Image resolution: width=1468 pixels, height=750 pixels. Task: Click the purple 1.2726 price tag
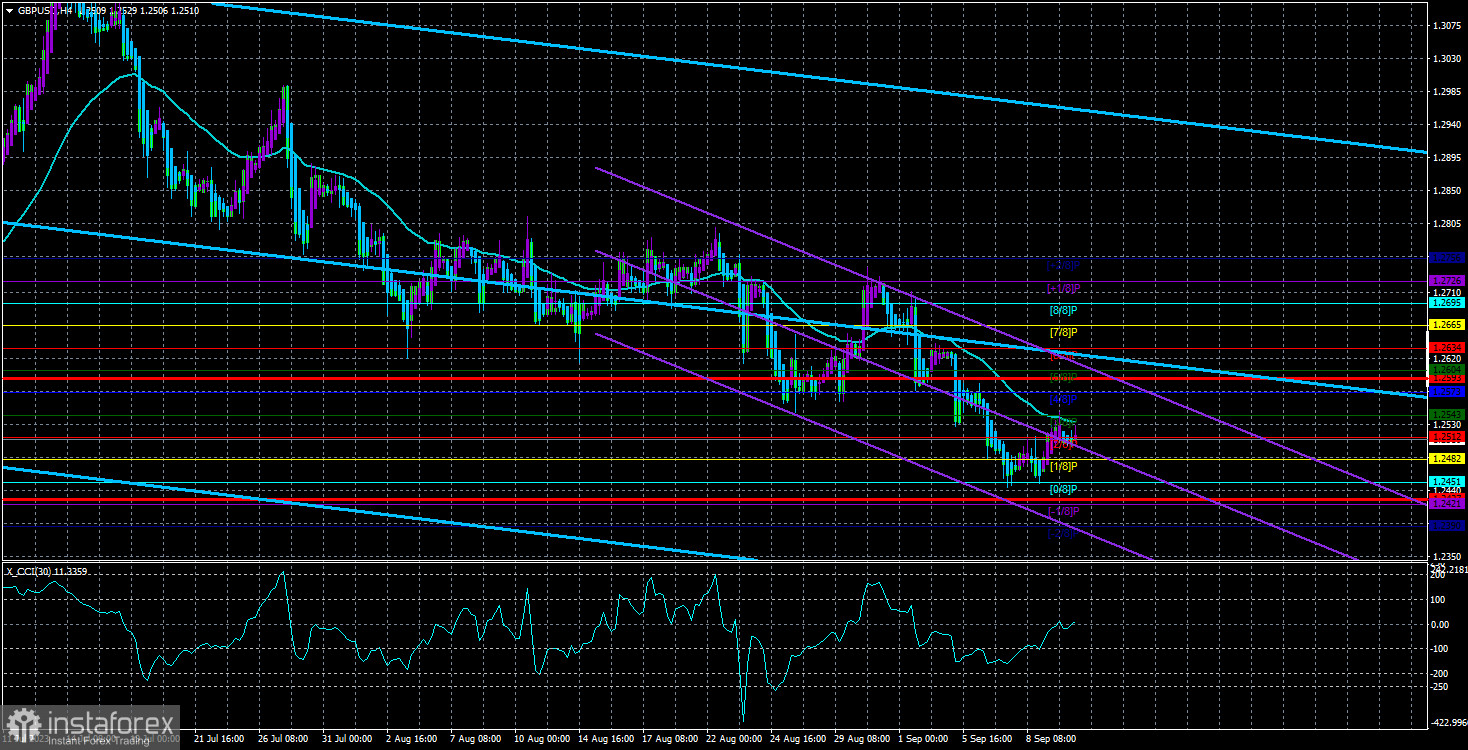tap(1447, 280)
